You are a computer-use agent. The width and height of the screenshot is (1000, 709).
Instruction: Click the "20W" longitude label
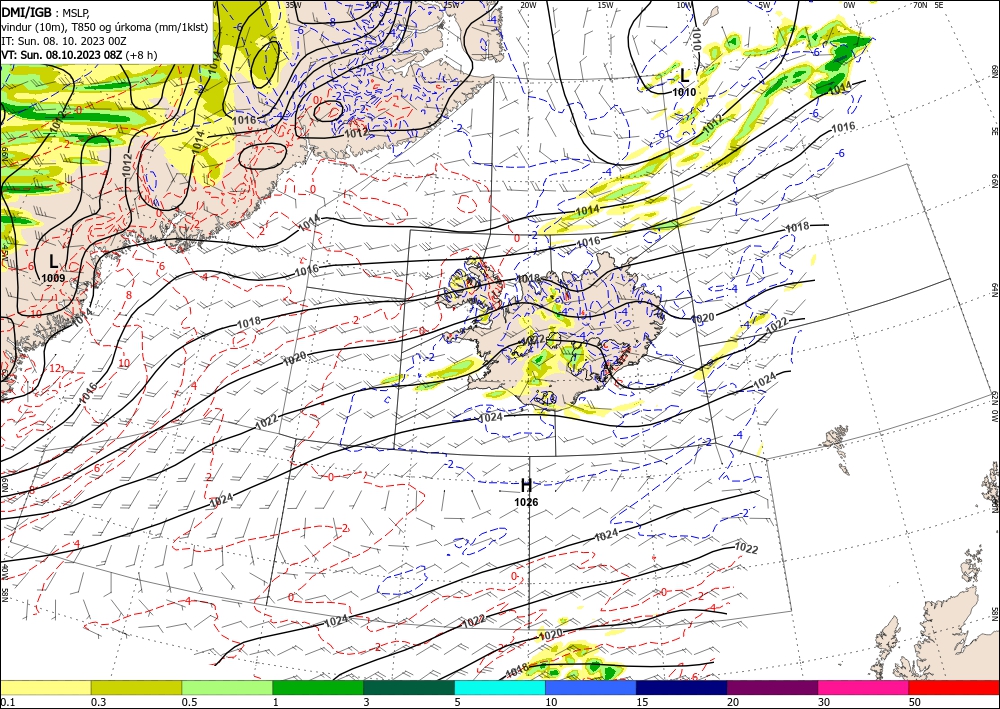pyautogui.click(x=527, y=5)
